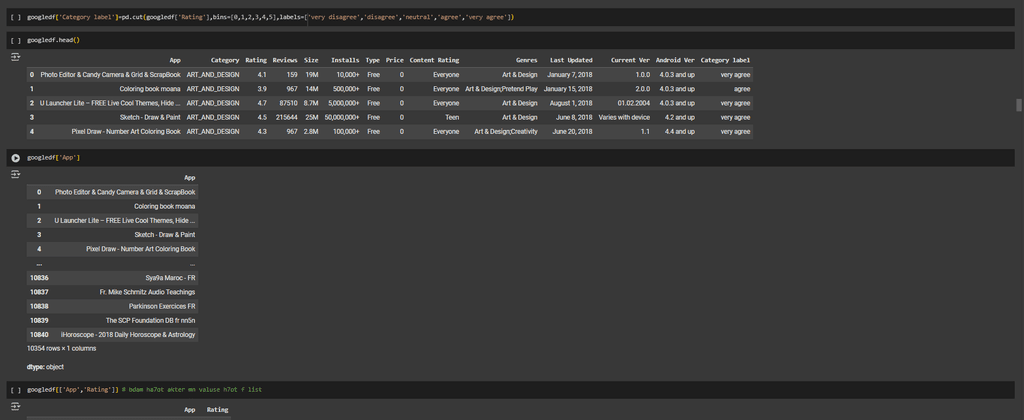This screenshot has height=420, width=1024.
Task: Click installs value 50,000,000+
Action: click(x=340, y=118)
